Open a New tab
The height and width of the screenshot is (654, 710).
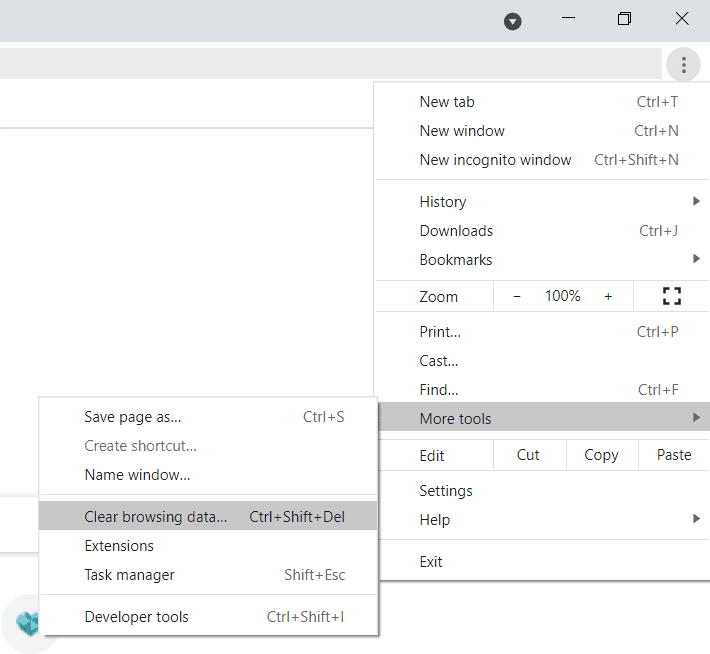[542, 102]
